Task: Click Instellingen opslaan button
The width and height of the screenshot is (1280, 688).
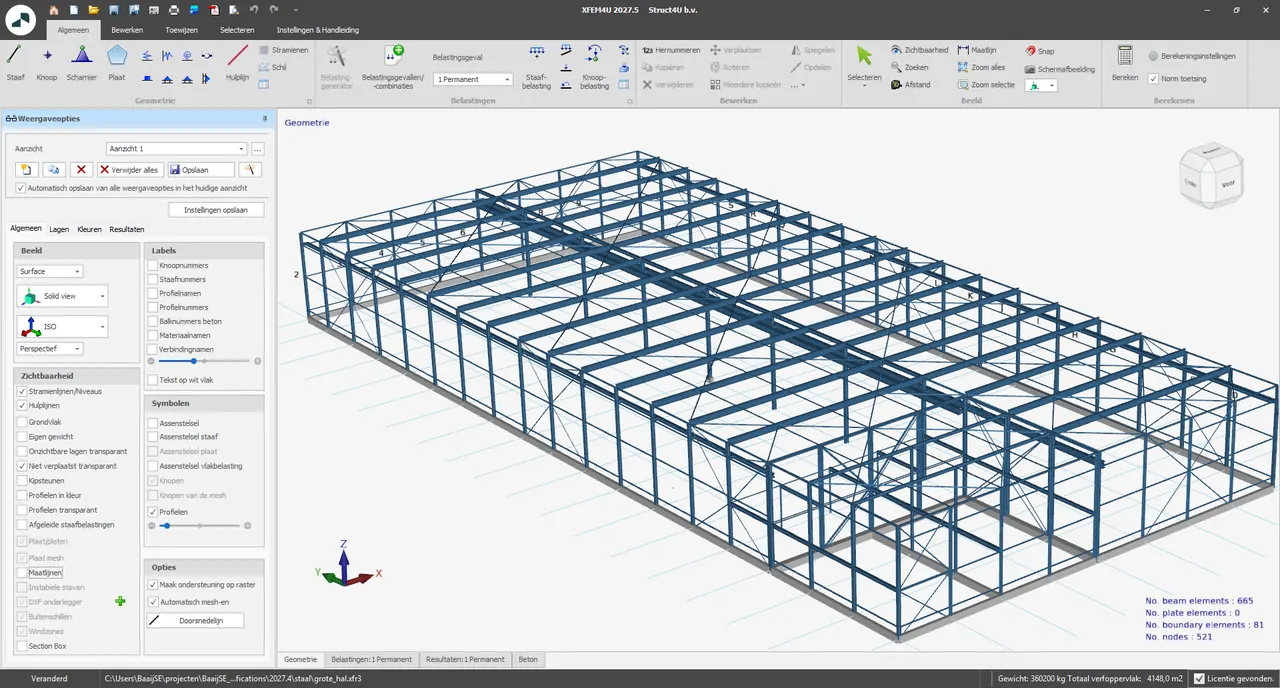Action: click(x=216, y=210)
